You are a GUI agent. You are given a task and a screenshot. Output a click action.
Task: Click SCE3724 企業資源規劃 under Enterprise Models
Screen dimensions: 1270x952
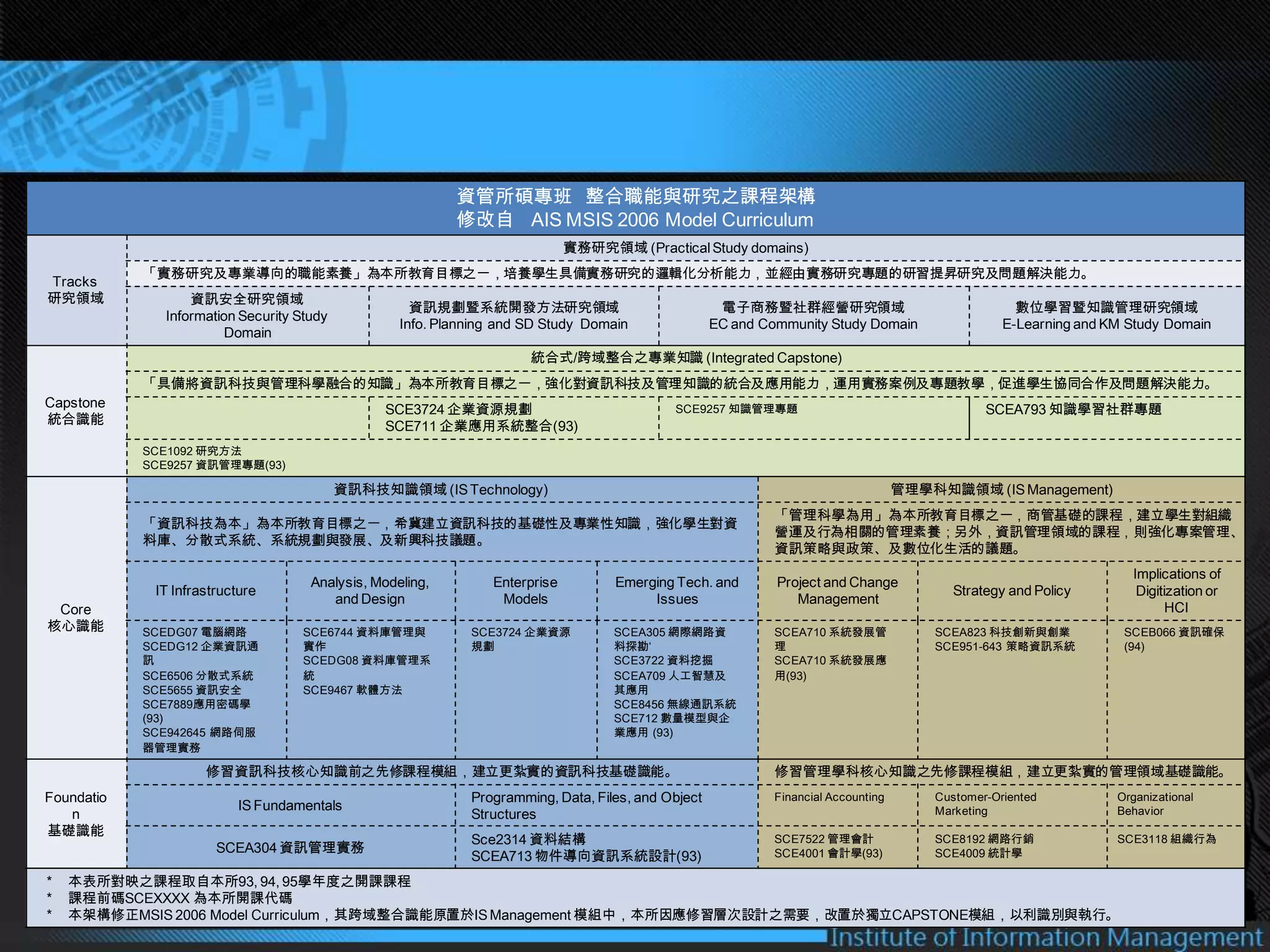click(520, 639)
